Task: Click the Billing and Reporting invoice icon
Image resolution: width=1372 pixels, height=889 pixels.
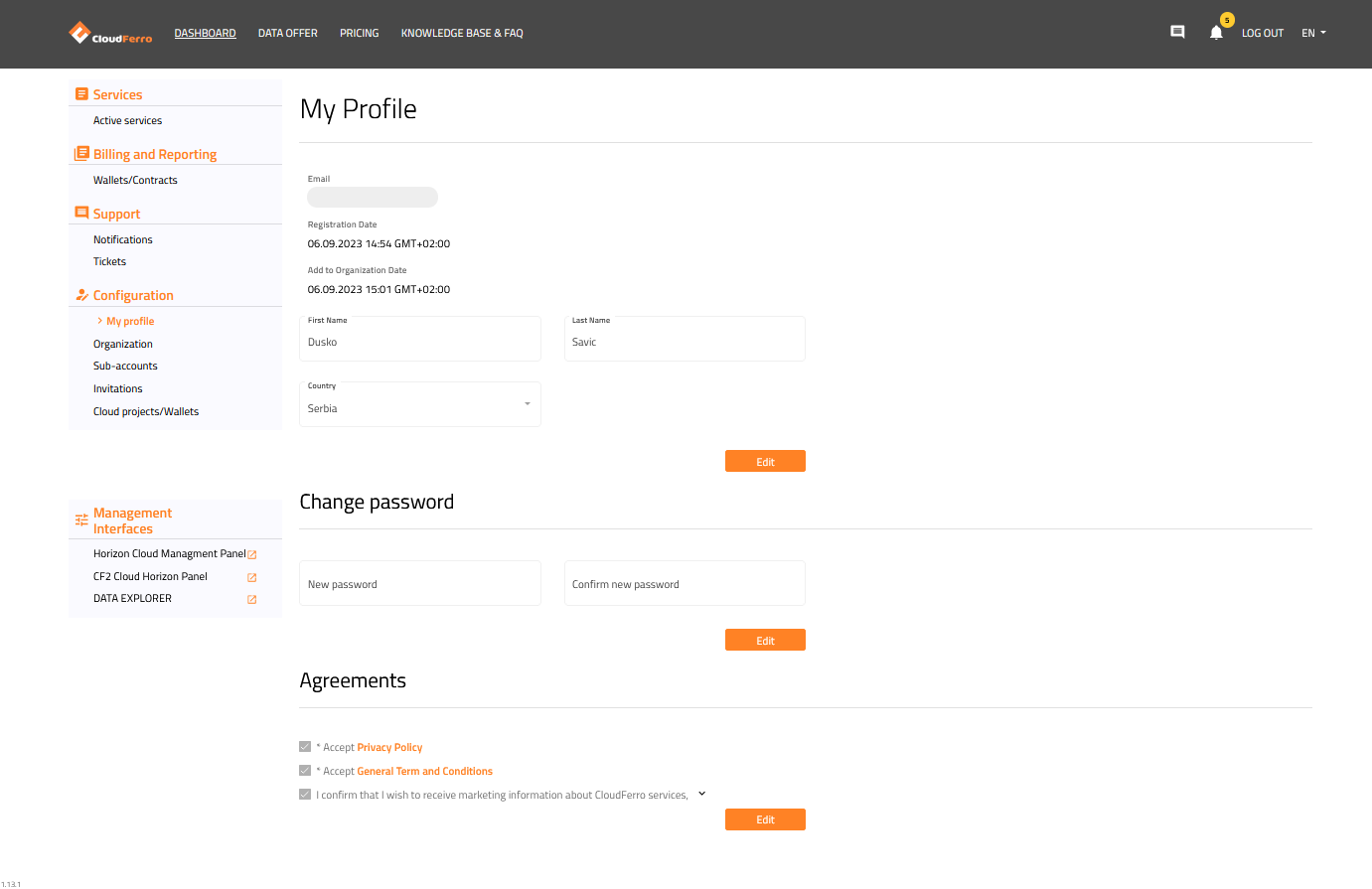Action: point(81,153)
